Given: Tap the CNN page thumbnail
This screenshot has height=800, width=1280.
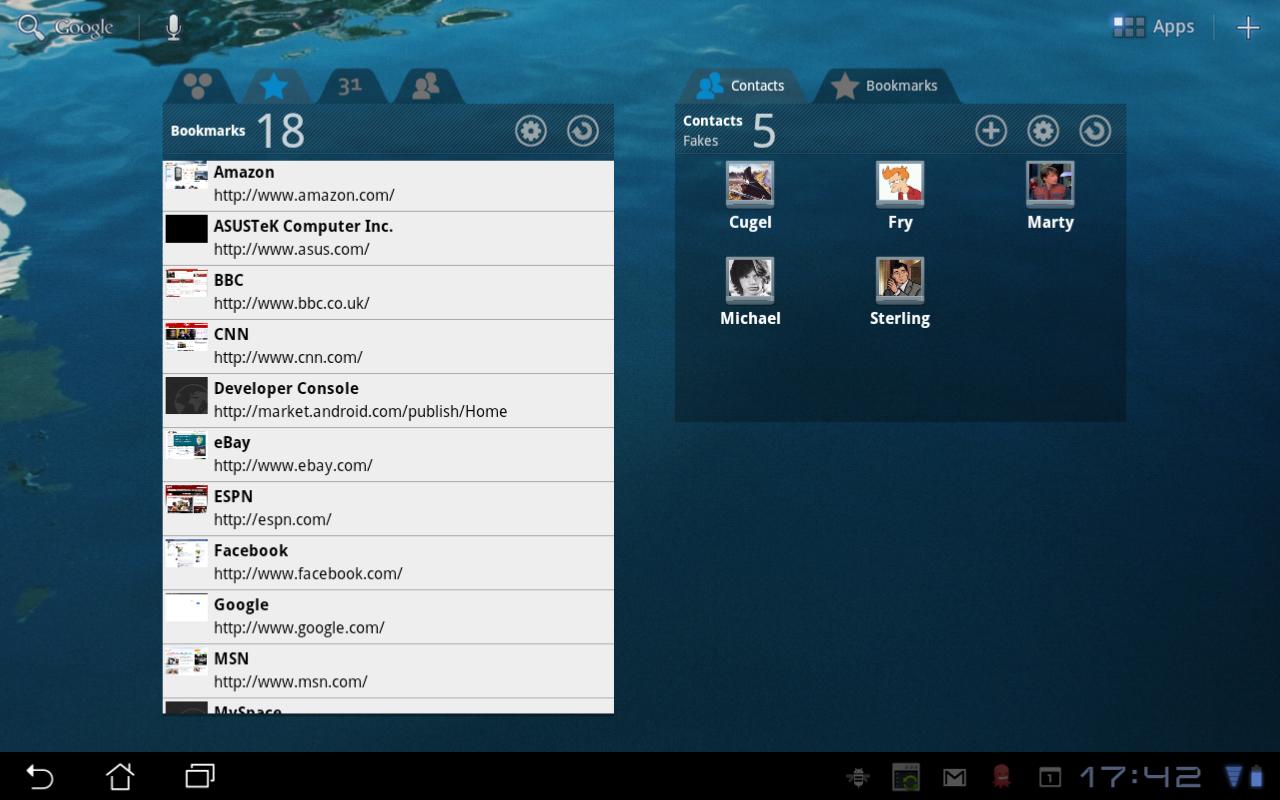Looking at the screenshot, I should pyautogui.click(x=186, y=337).
